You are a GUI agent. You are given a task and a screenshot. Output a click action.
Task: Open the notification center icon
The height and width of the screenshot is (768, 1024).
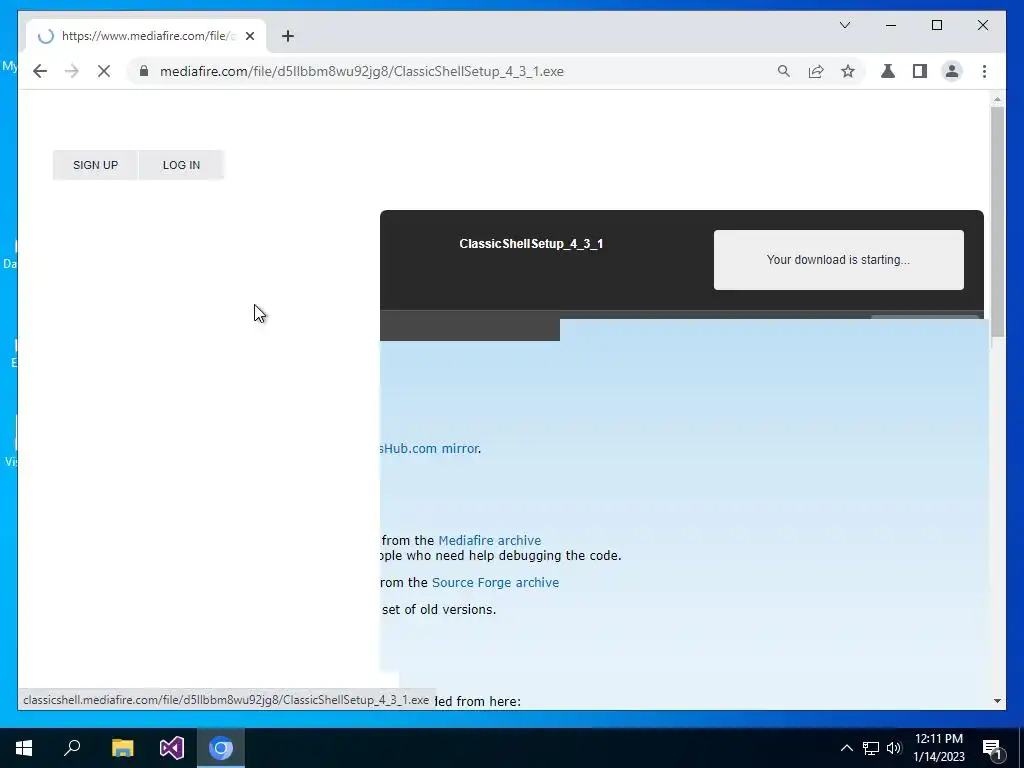[x=992, y=748]
